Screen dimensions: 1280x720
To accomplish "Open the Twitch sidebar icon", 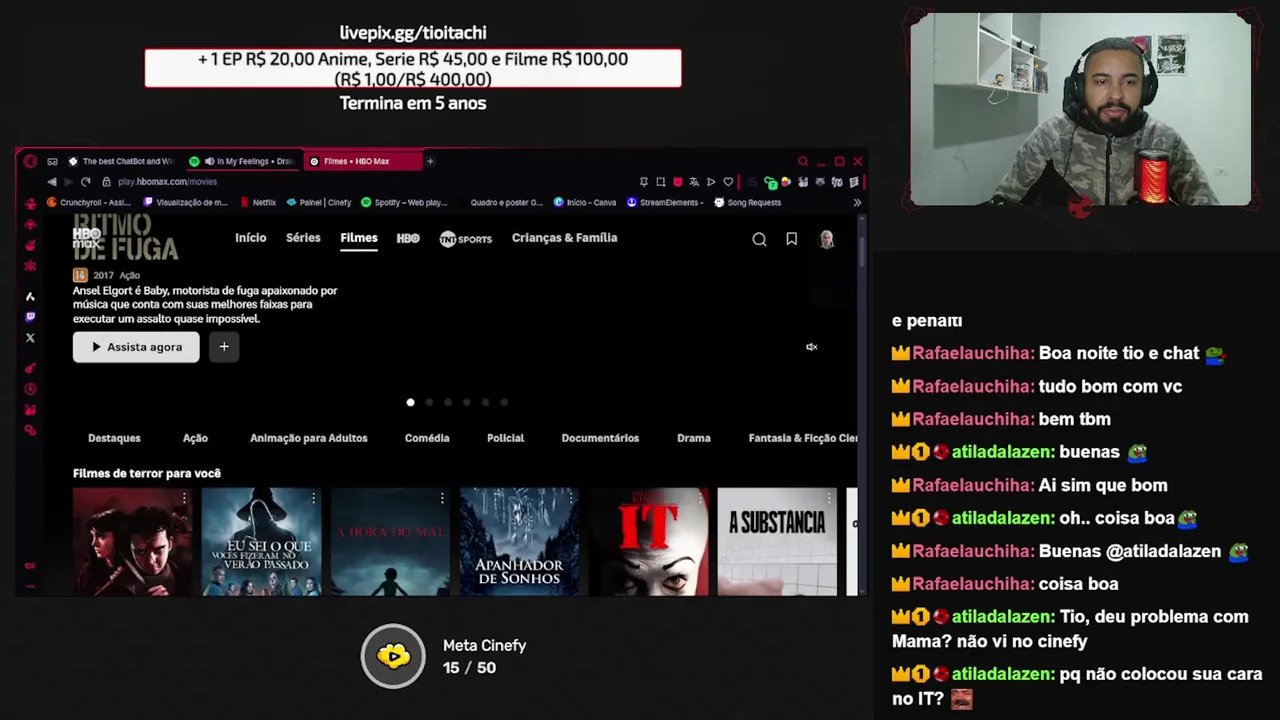I will click(30, 317).
